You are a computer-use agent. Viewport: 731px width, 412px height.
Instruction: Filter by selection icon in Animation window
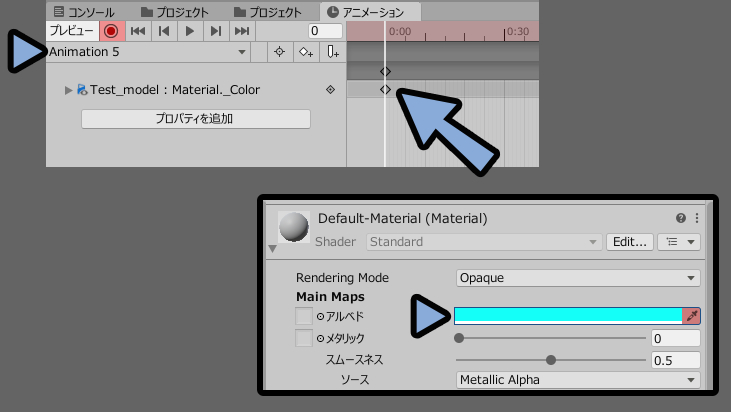[x=279, y=52]
